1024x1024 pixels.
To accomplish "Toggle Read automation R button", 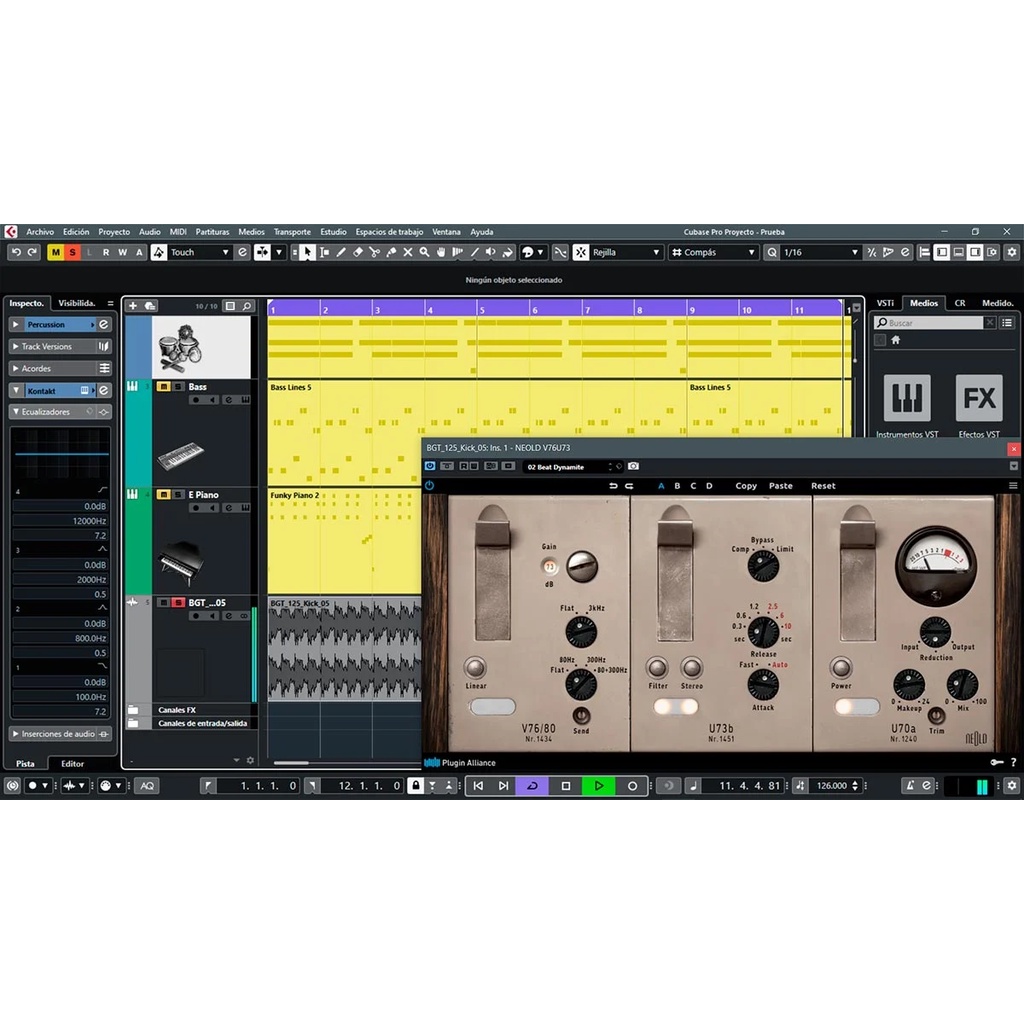I will point(106,252).
